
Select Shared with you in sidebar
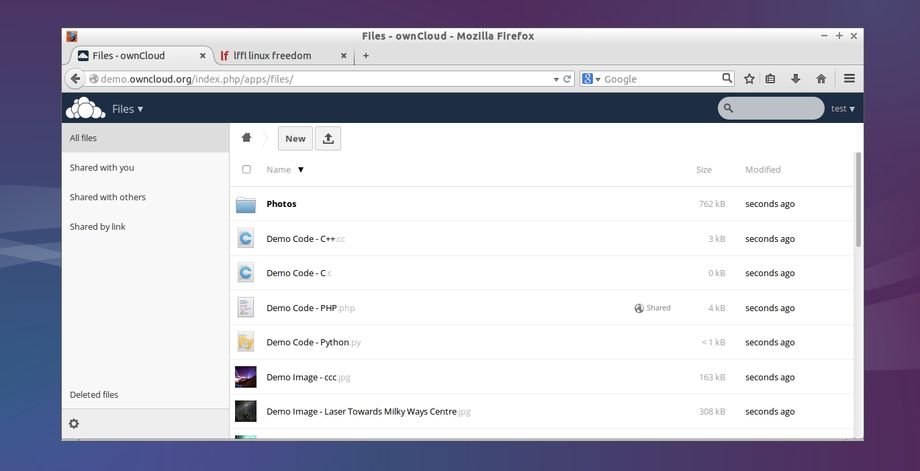(x=102, y=168)
